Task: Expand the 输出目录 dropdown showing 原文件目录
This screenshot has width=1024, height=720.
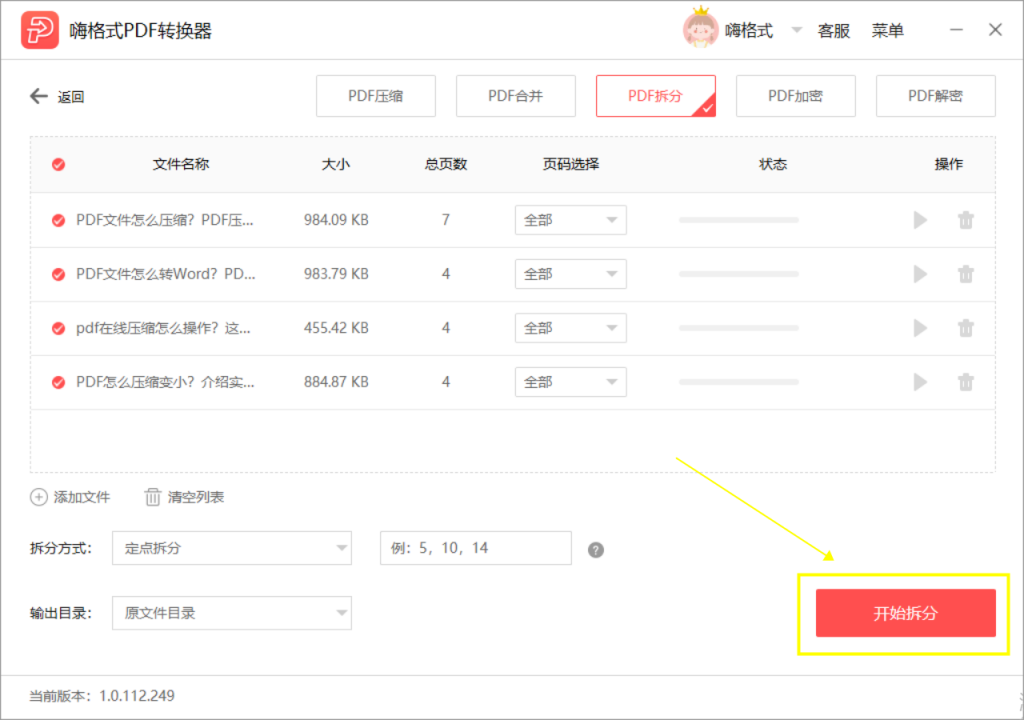Action: pos(232,613)
